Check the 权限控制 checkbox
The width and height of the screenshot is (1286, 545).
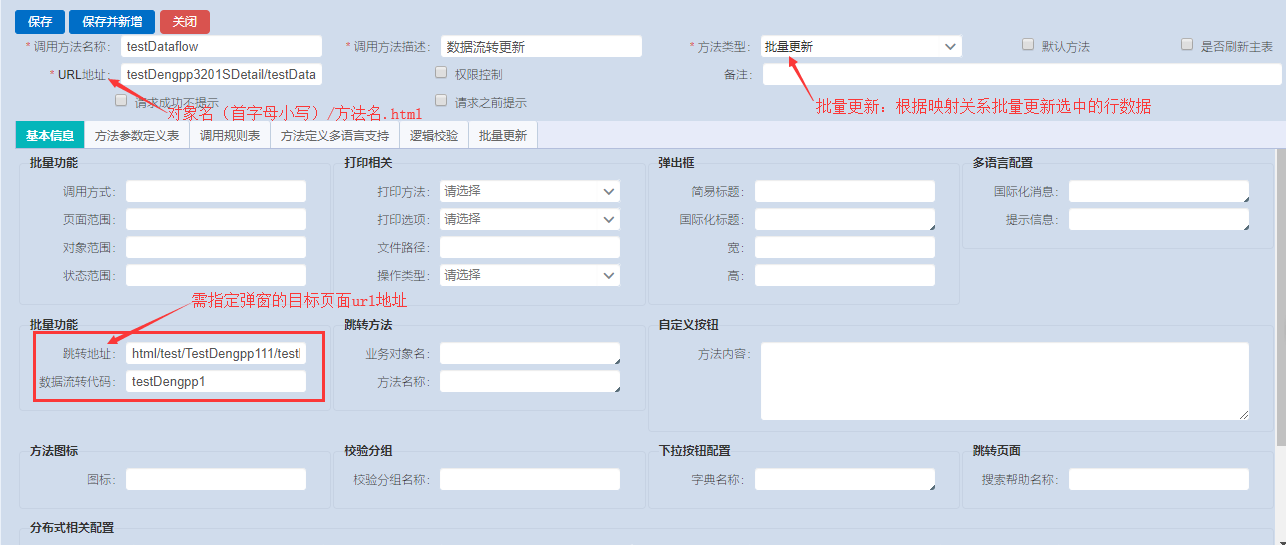point(441,72)
